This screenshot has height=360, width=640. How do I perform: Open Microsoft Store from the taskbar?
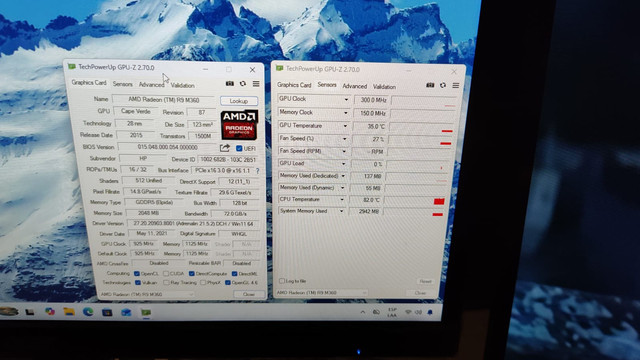[107, 313]
